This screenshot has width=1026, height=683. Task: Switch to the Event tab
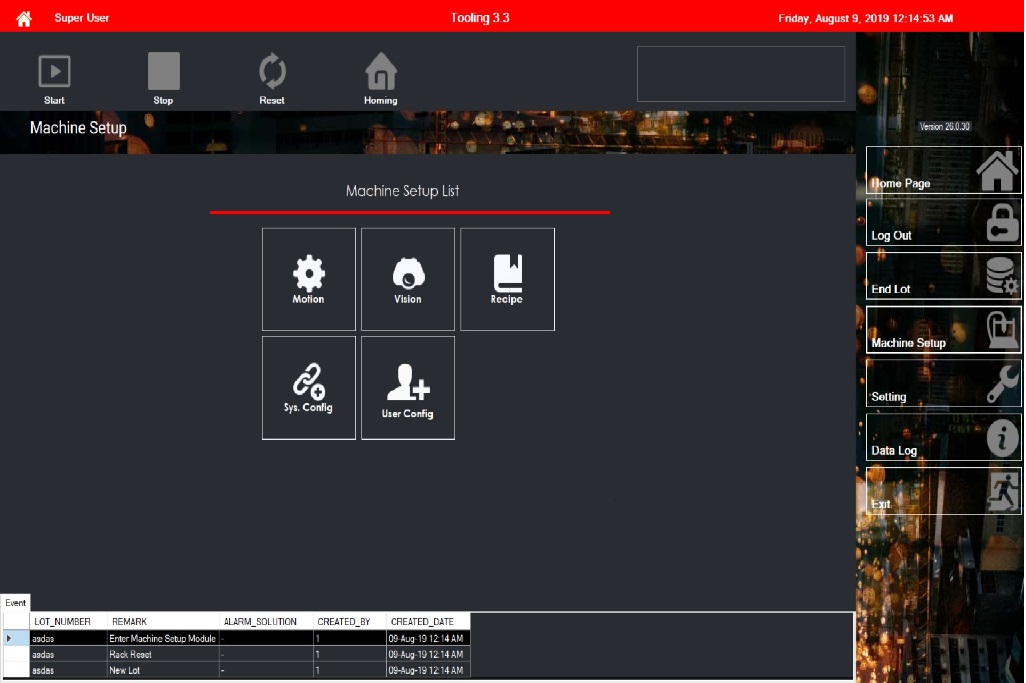[x=15, y=602]
